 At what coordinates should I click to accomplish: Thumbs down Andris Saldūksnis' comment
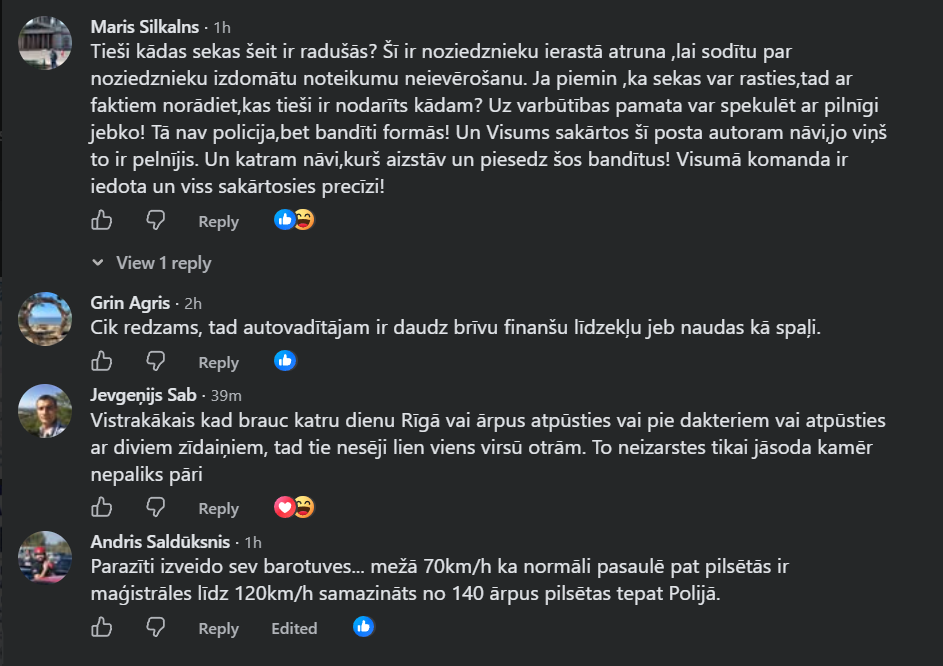pyautogui.click(x=156, y=627)
